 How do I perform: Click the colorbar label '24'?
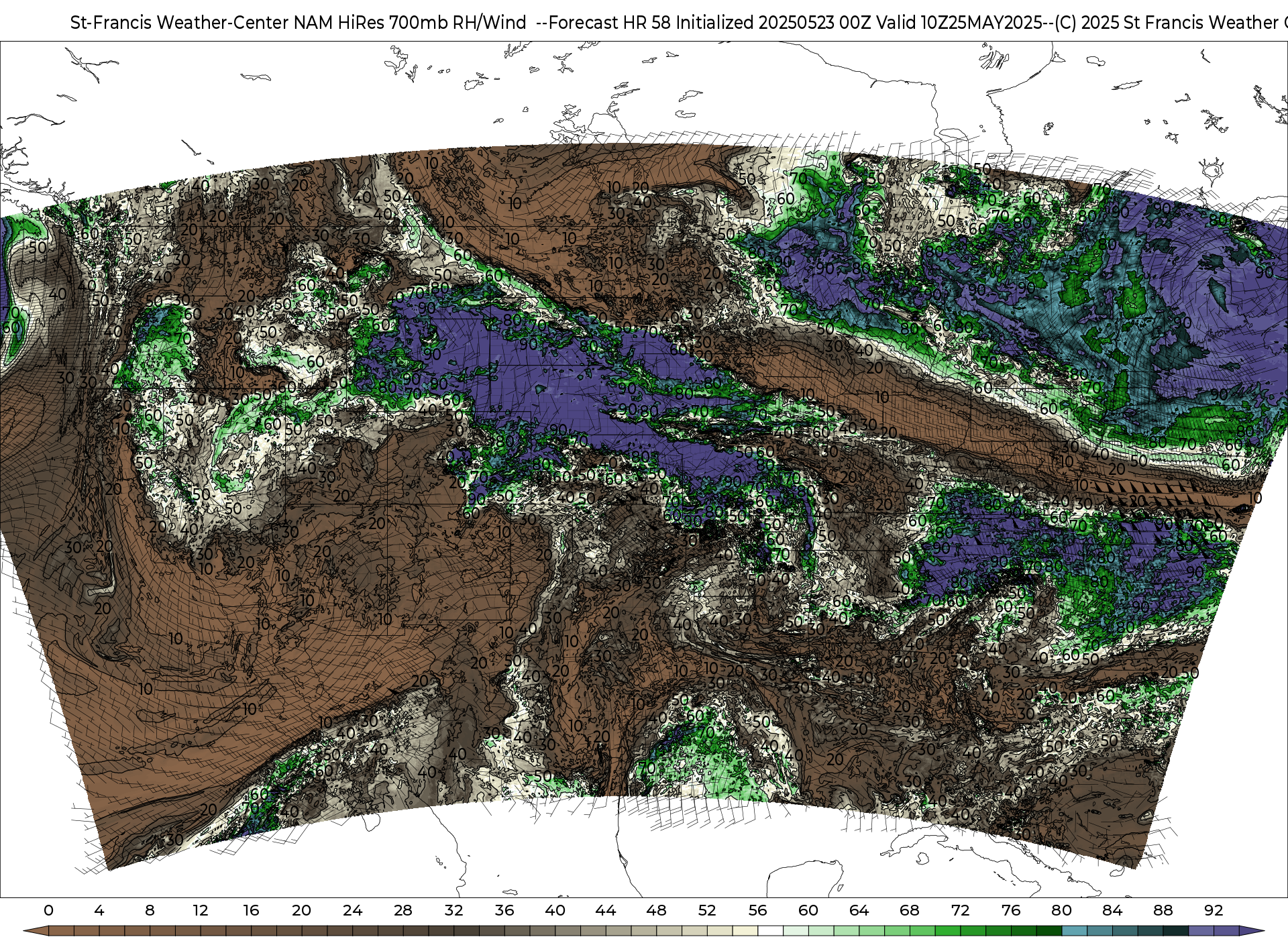point(352,910)
